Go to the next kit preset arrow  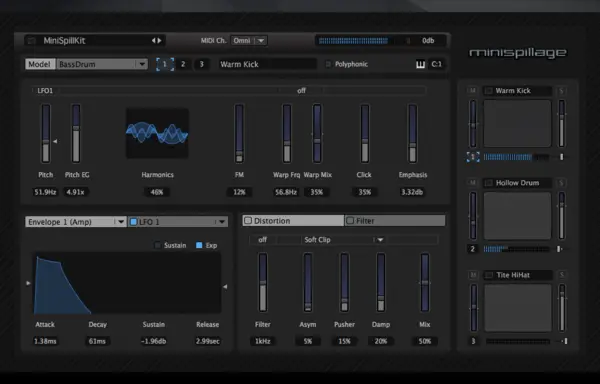pos(159,41)
